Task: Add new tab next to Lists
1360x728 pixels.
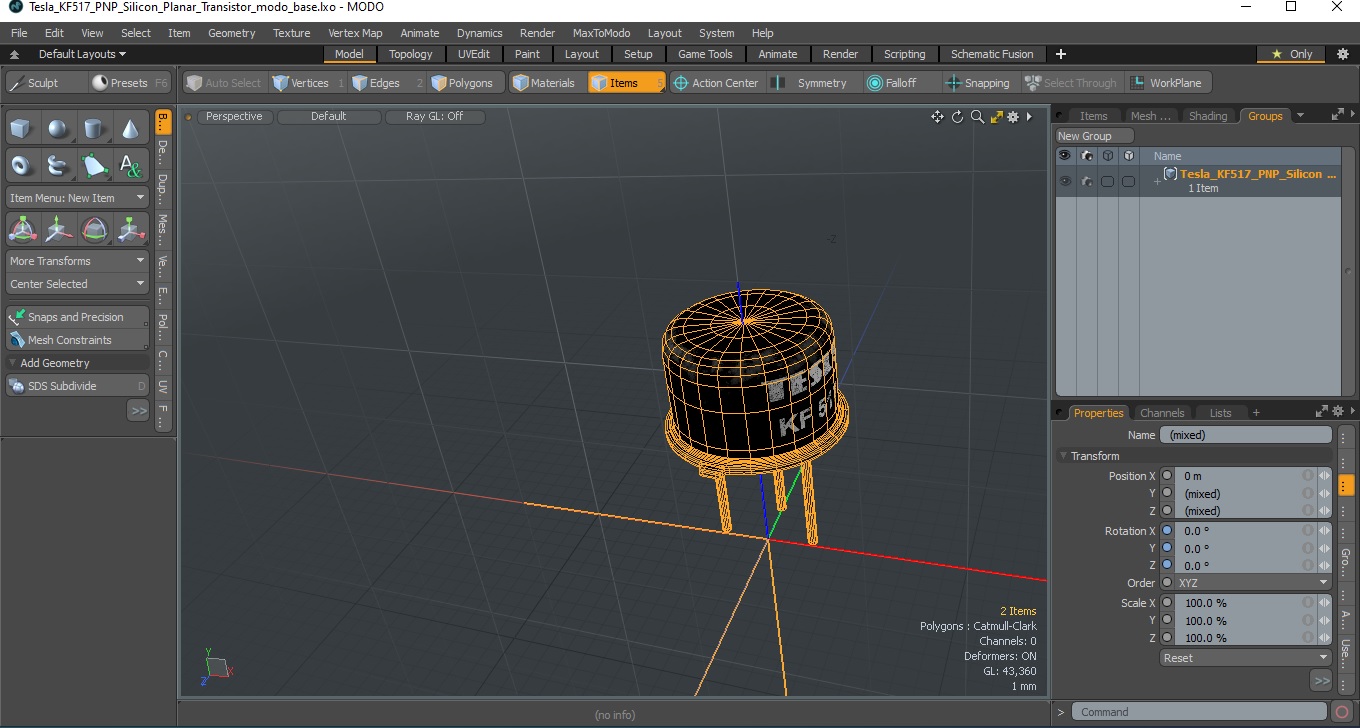Action: (1256, 413)
